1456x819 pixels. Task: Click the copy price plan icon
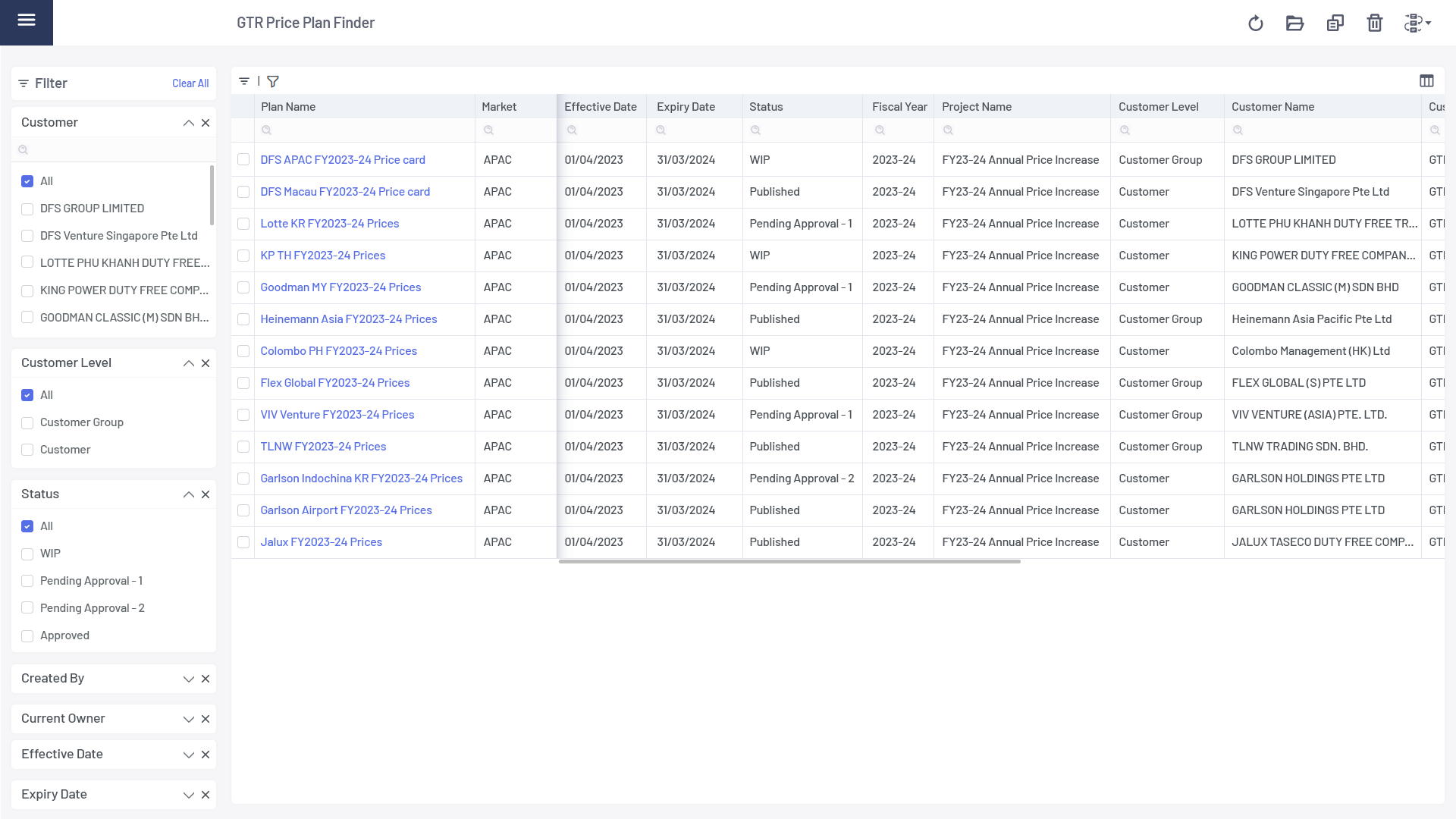tap(1335, 24)
